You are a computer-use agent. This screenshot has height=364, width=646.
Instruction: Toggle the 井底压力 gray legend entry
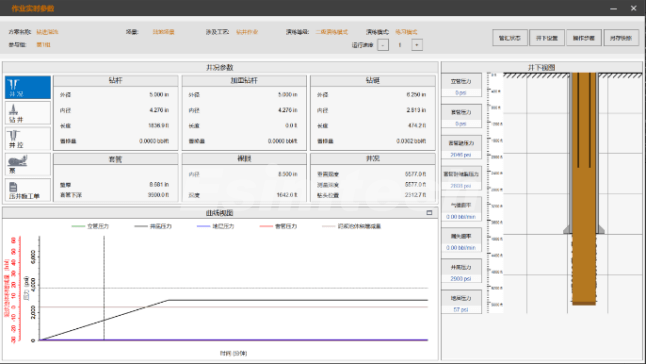153,226
